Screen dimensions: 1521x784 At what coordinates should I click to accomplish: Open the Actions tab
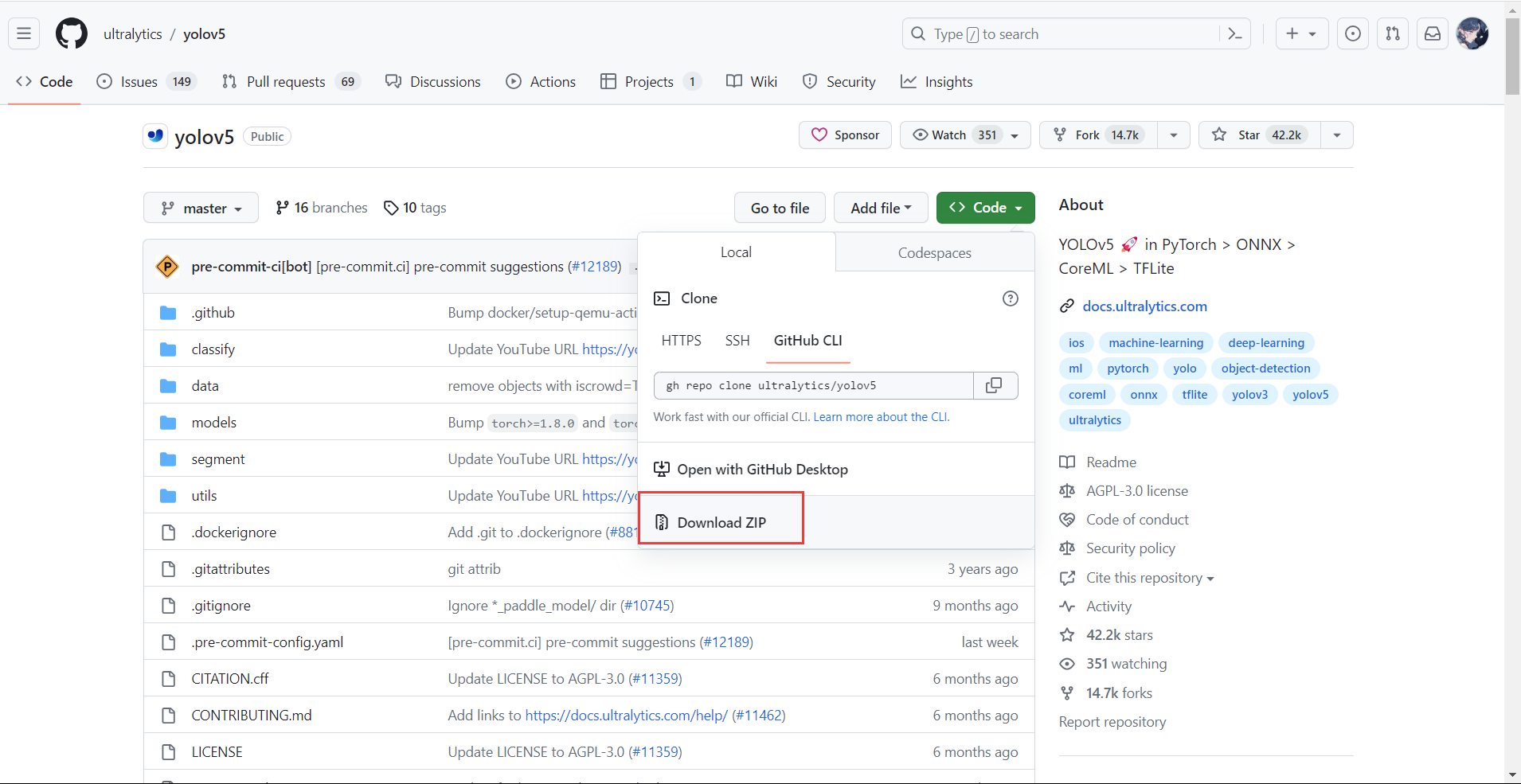[541, 81]
